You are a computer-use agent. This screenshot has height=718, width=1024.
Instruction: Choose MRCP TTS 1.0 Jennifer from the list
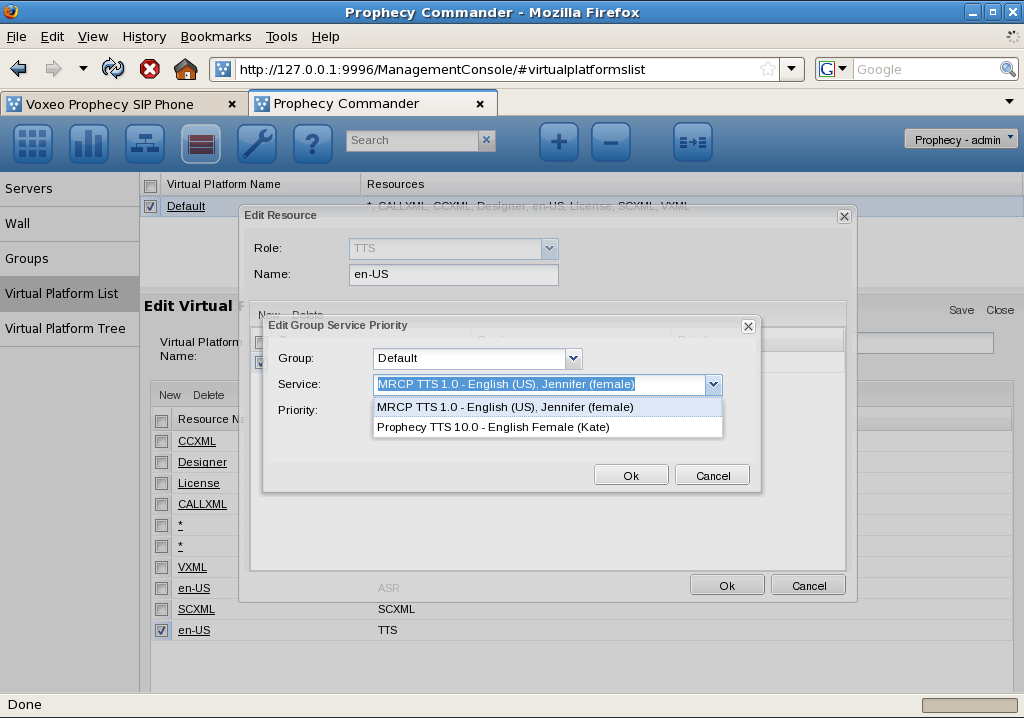[548, 407]
